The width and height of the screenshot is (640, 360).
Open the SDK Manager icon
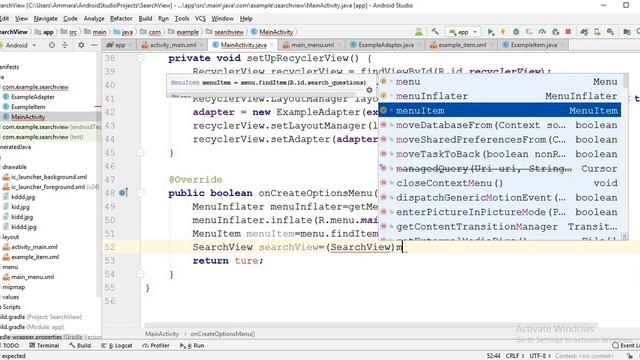(x=610, y=32)
